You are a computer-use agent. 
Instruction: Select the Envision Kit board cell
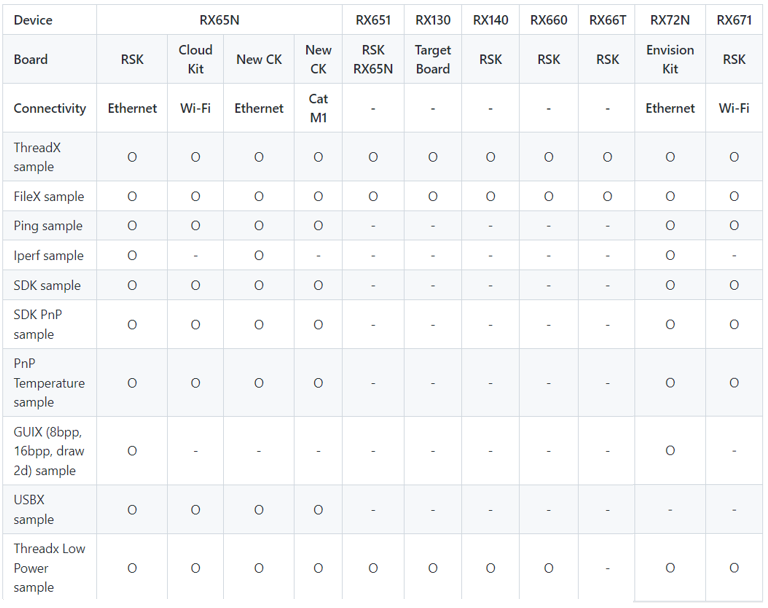click(670, 59)
